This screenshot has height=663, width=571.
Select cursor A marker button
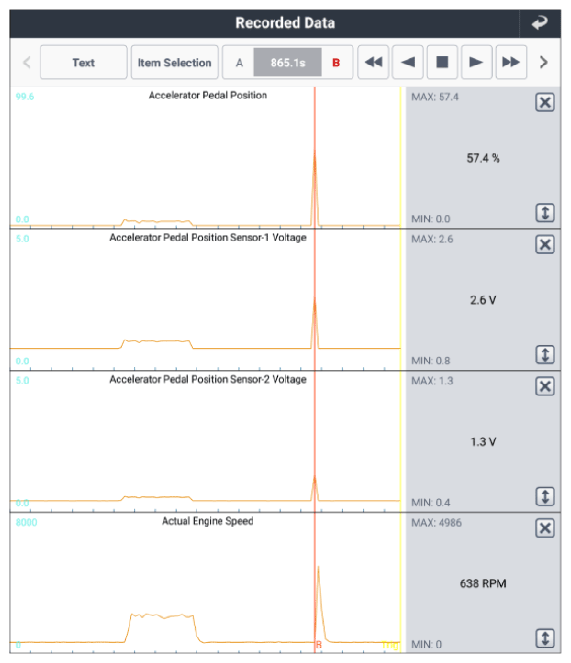coord(239,63)
